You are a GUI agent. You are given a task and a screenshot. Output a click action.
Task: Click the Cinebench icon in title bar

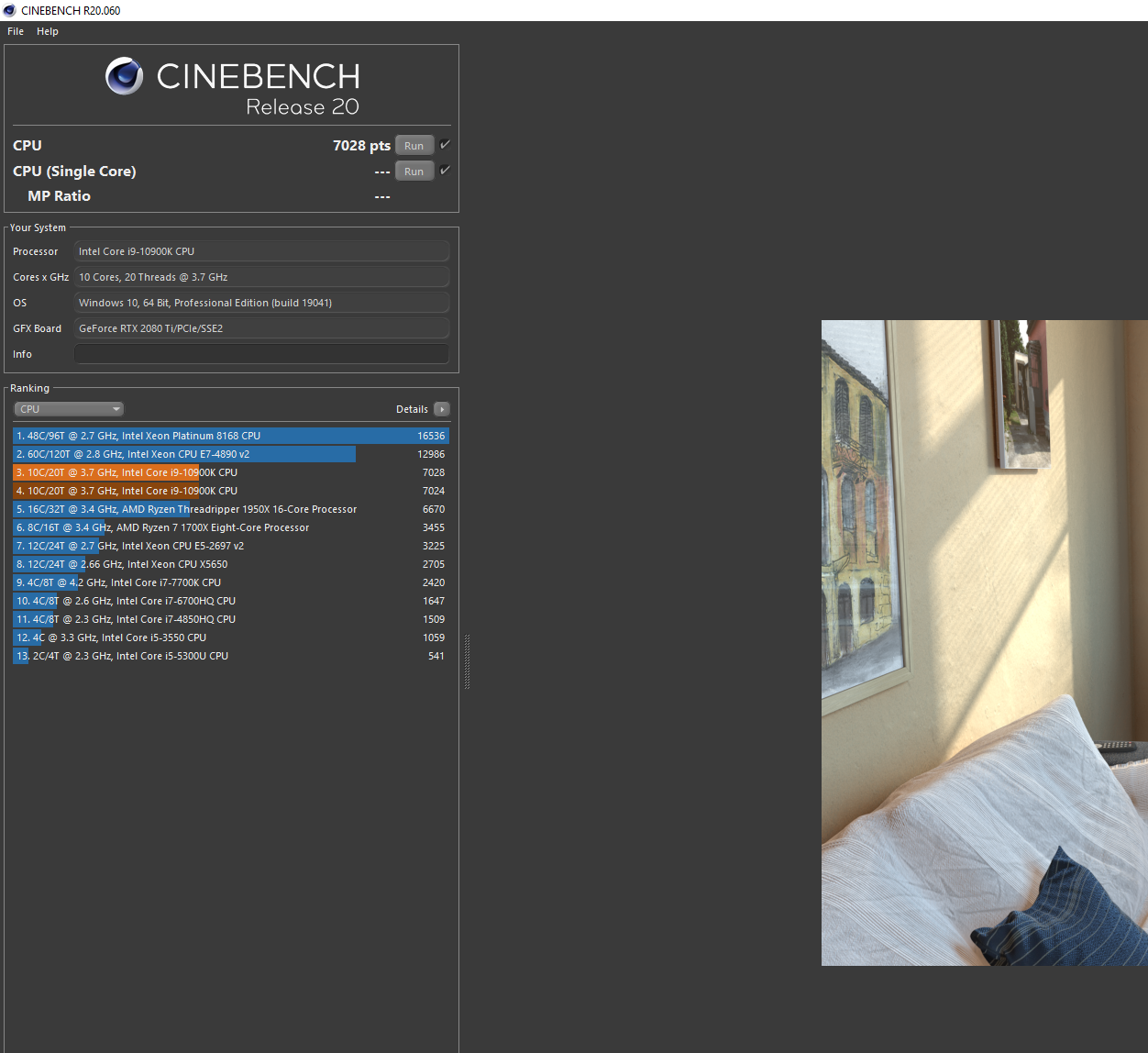tap(9, 10)
